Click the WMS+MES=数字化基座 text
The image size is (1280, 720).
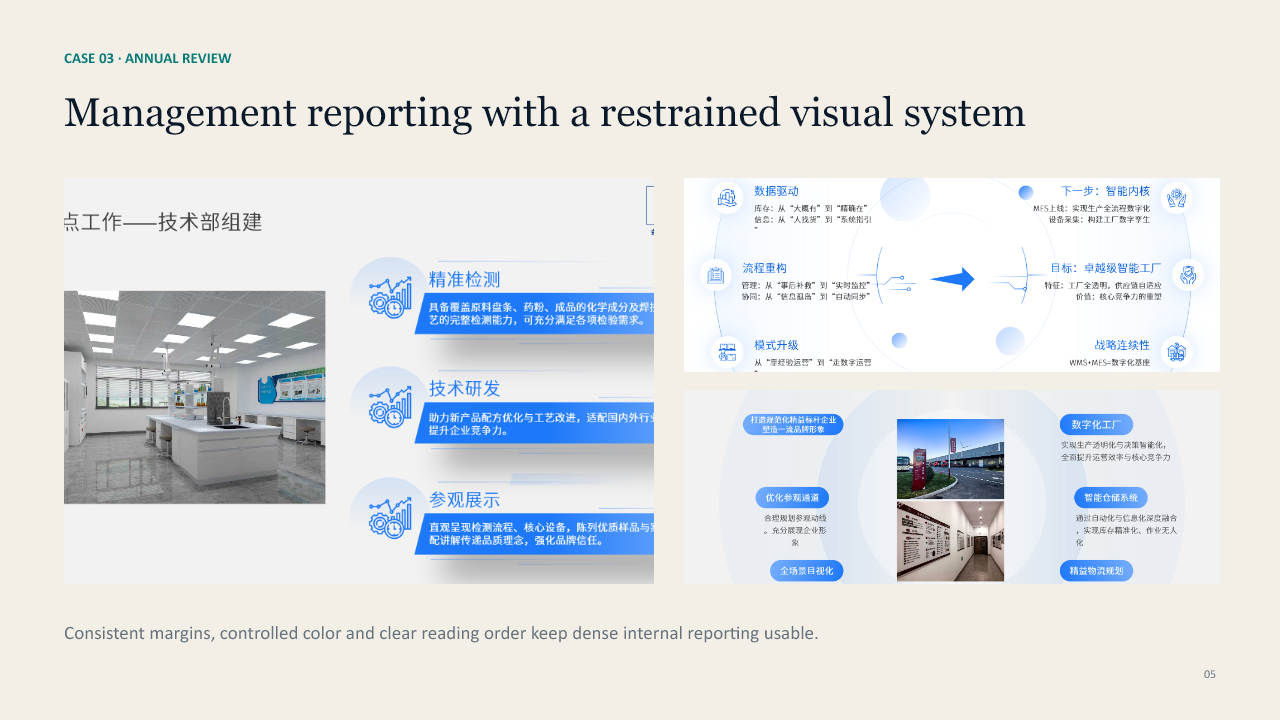(x=1110, y=362)
